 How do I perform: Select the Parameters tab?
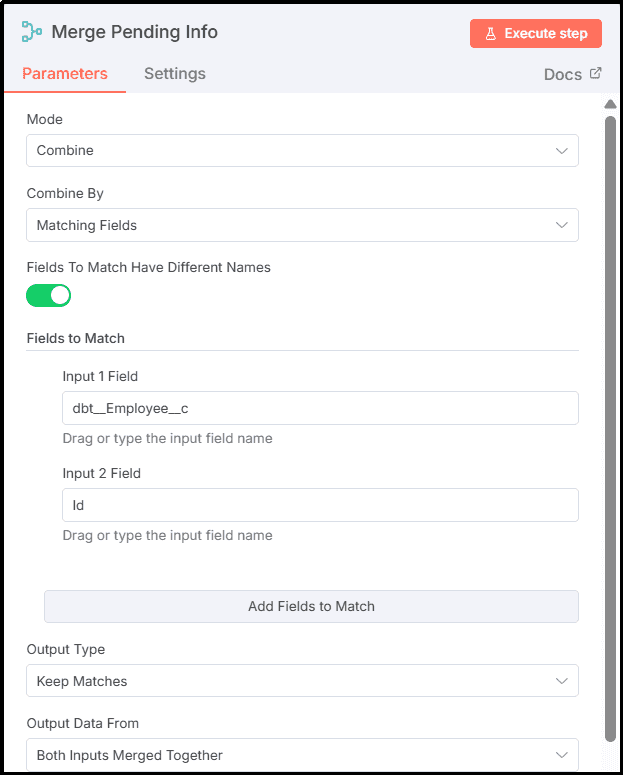coord(65,74)
